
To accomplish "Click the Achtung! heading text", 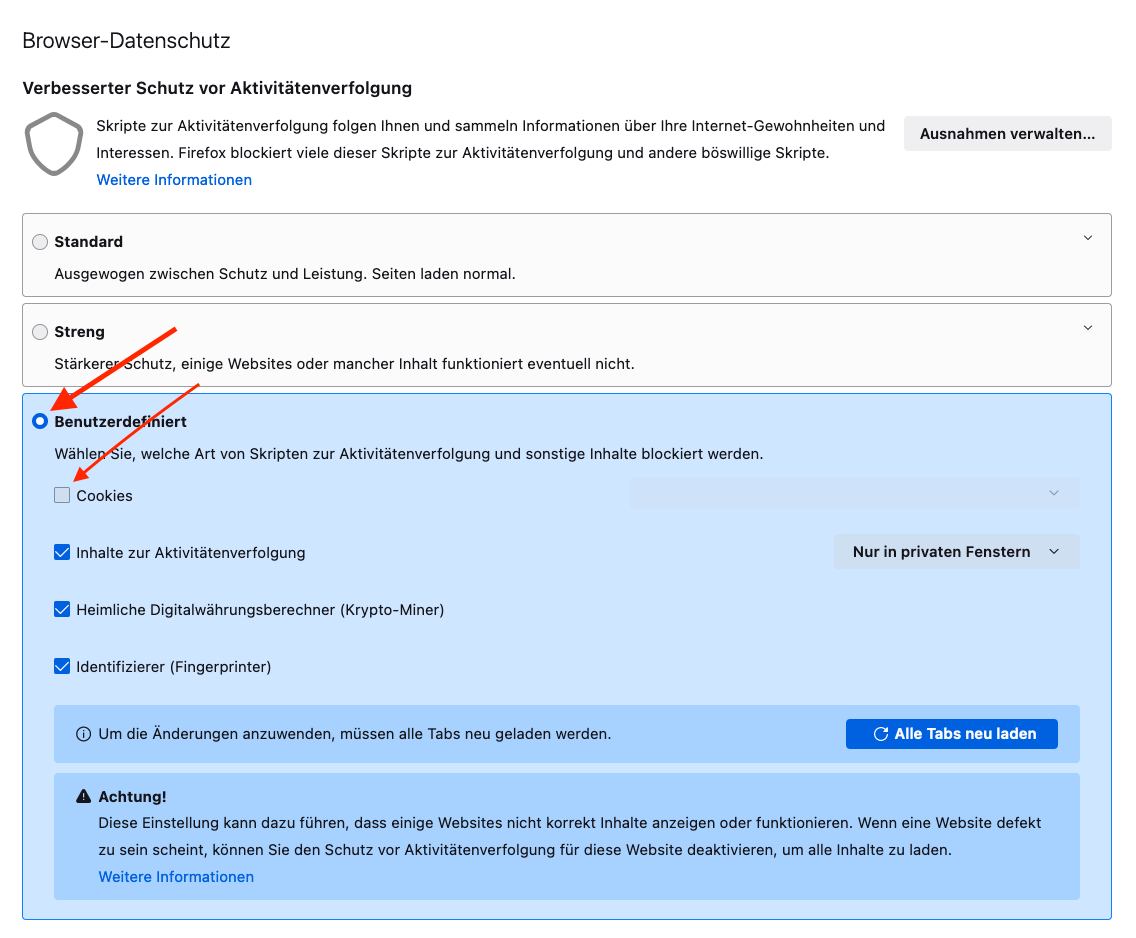I will coord(133,797).
